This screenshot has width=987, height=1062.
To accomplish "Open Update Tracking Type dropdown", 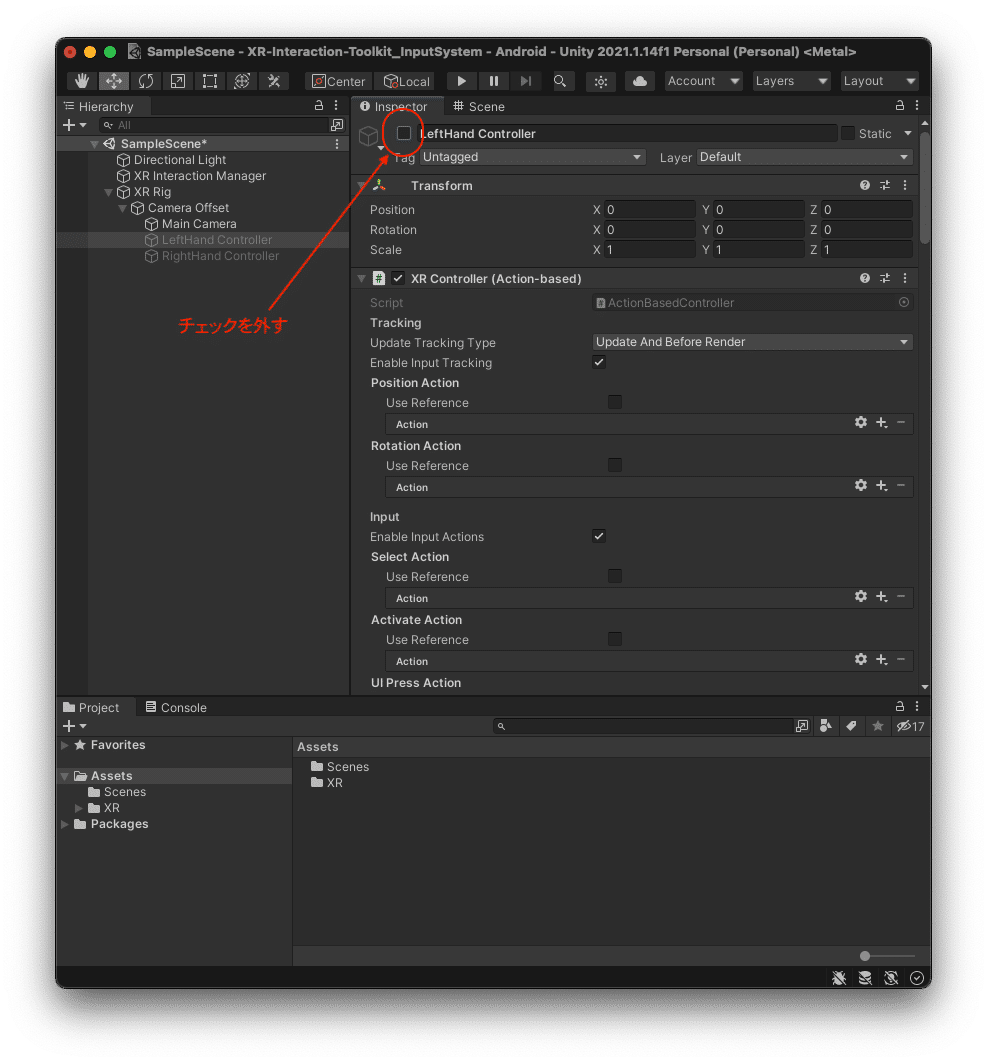I will point(752,342).
